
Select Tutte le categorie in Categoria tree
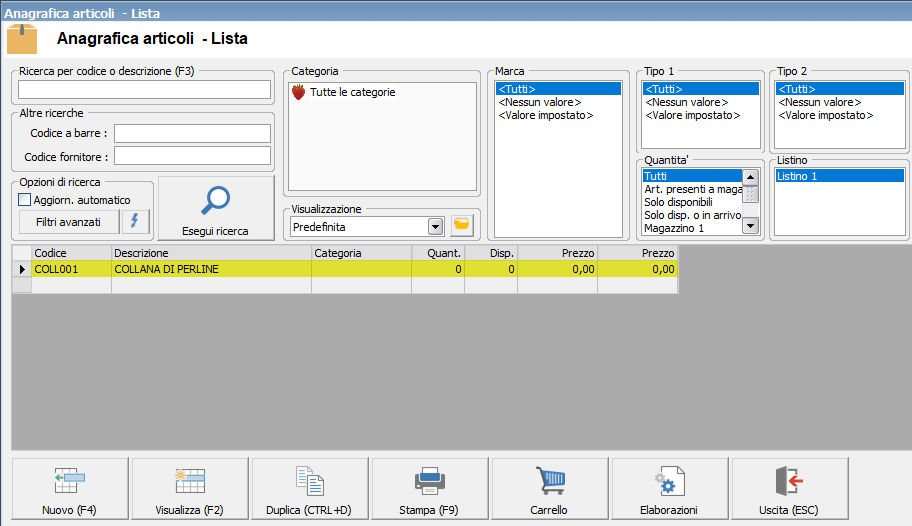point(352,92)
